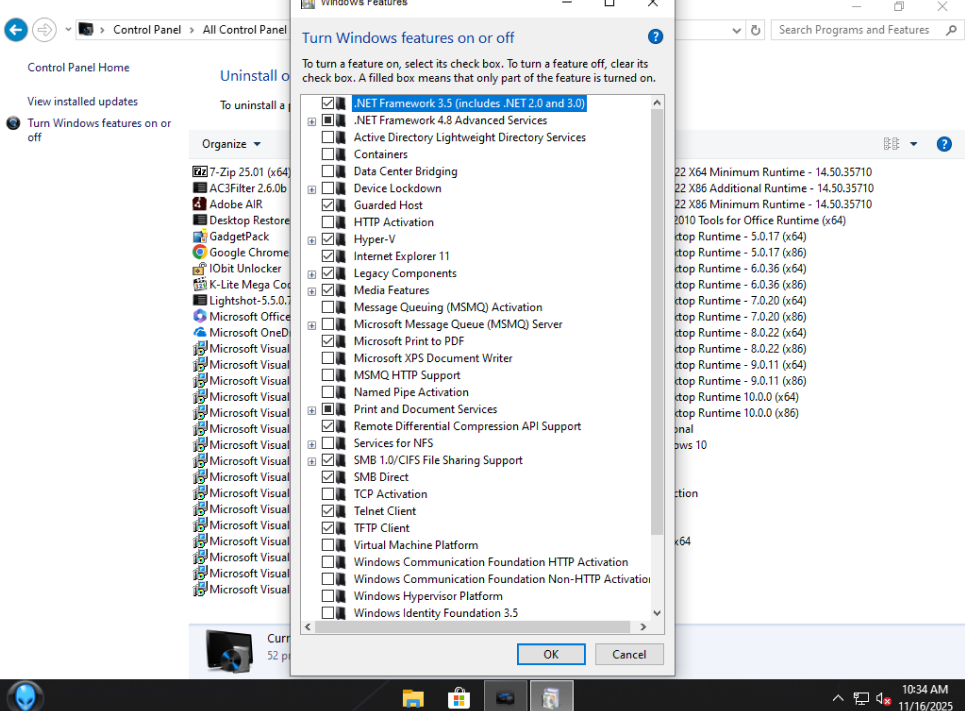Open recent locations dropdown arrow
This screenshot has height=711, width=965.
(x=68, y=29)
